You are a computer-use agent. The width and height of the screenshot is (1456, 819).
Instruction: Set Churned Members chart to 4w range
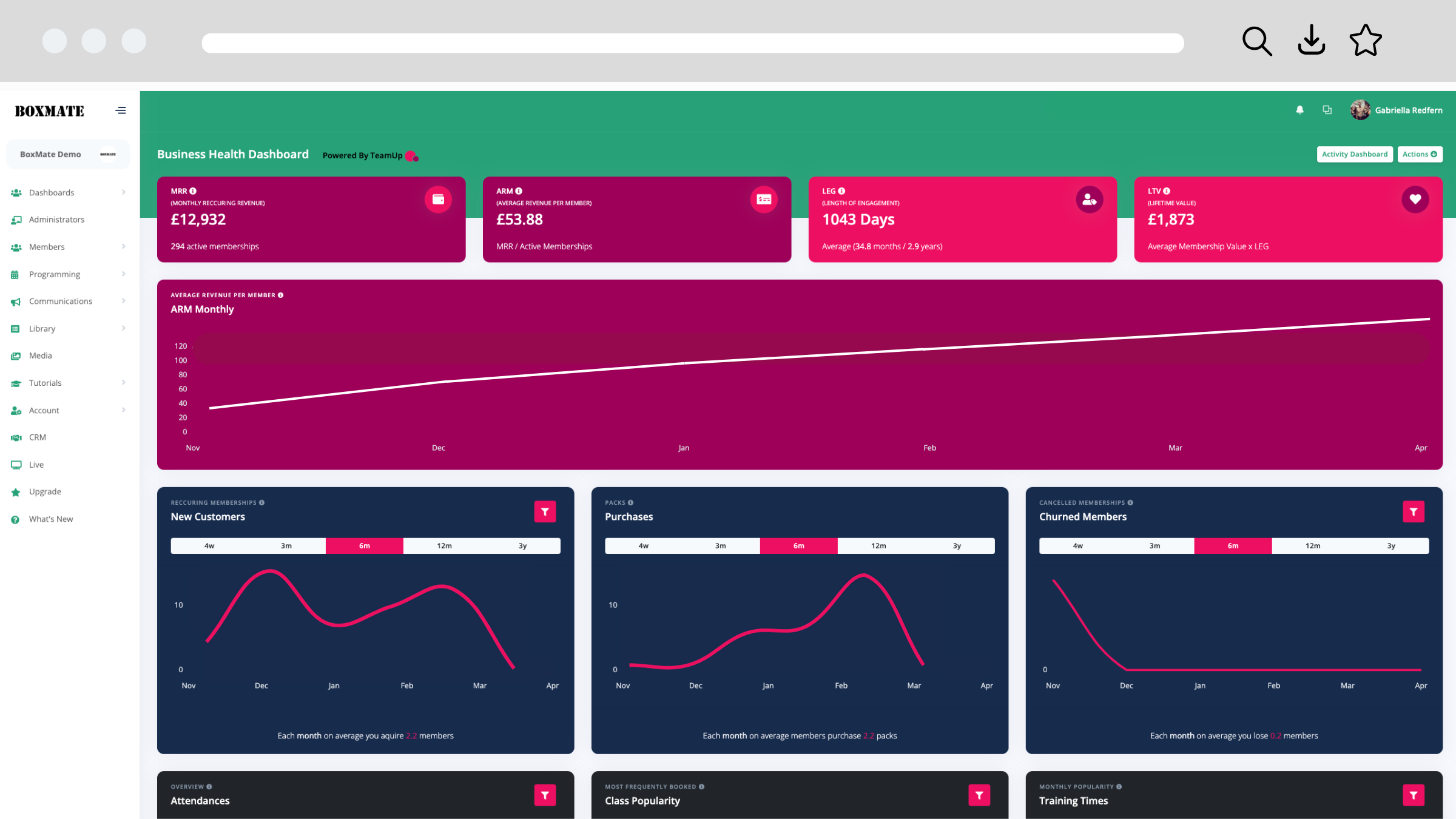[1077, 545]
